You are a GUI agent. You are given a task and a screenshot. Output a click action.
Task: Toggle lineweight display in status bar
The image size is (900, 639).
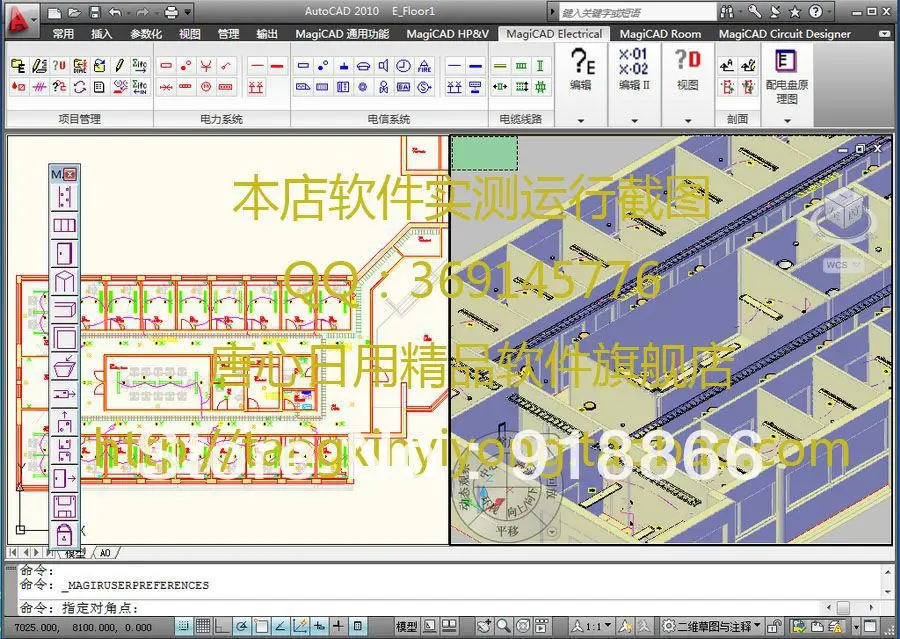(338, 626)
